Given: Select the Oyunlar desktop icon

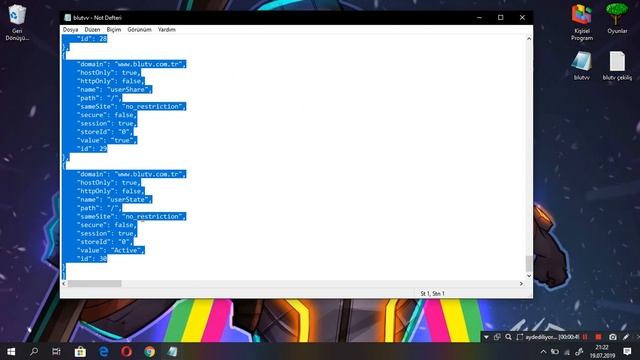Looking at the screenshot, I should (x=617, y=19).
